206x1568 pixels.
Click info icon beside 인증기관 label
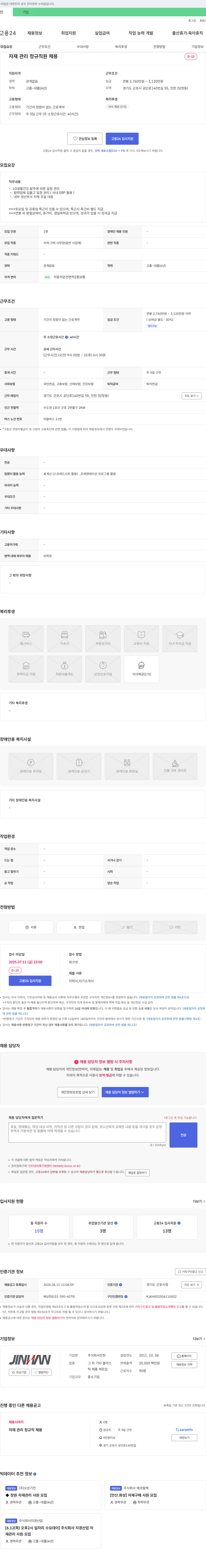point(120,1285)
